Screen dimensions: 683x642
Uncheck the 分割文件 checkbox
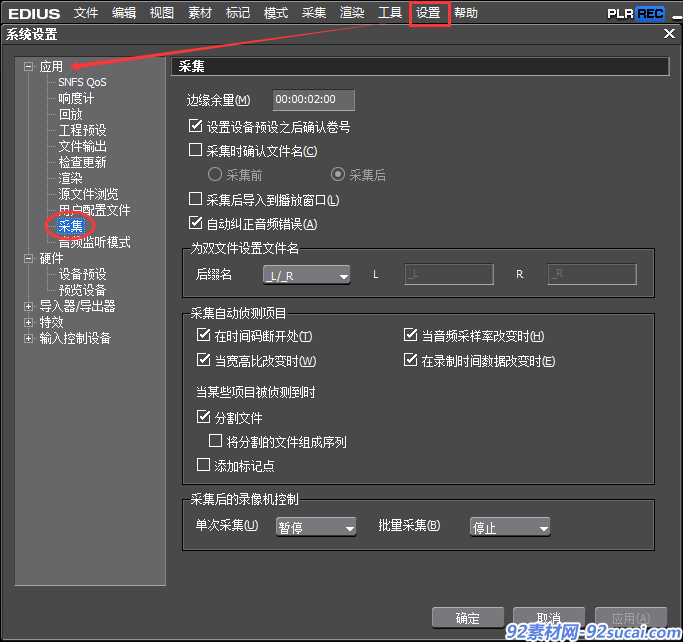[203, 417]
